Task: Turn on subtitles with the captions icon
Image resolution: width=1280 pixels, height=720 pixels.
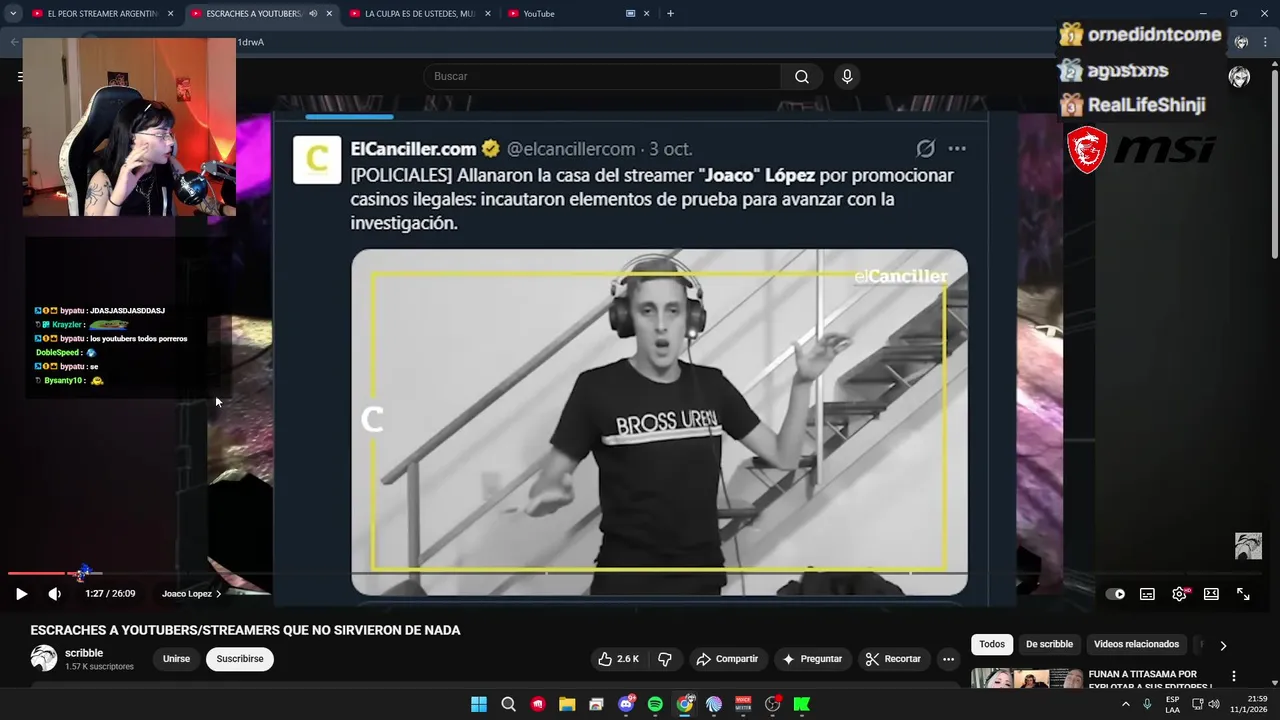Action: point(1147,594)
